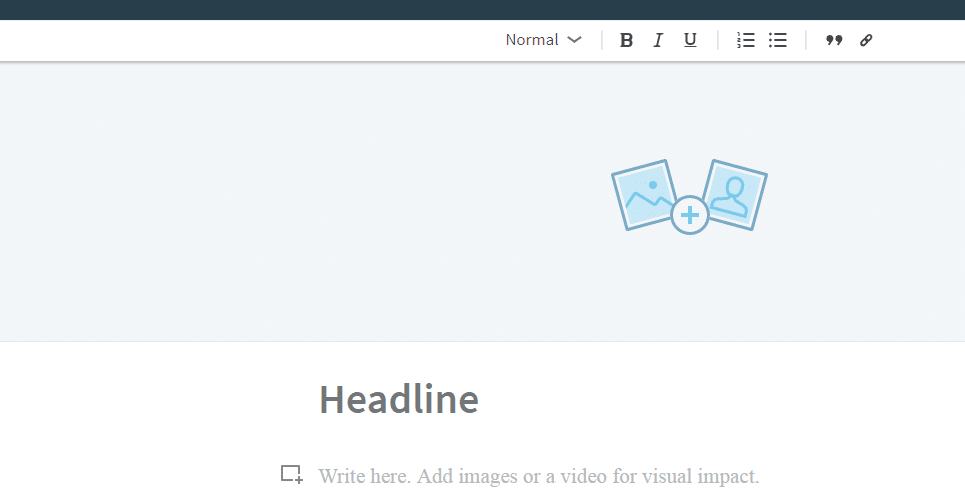965x502 pixels.
Task: Insert a hyperlink
Action: (x=866, y=40)
